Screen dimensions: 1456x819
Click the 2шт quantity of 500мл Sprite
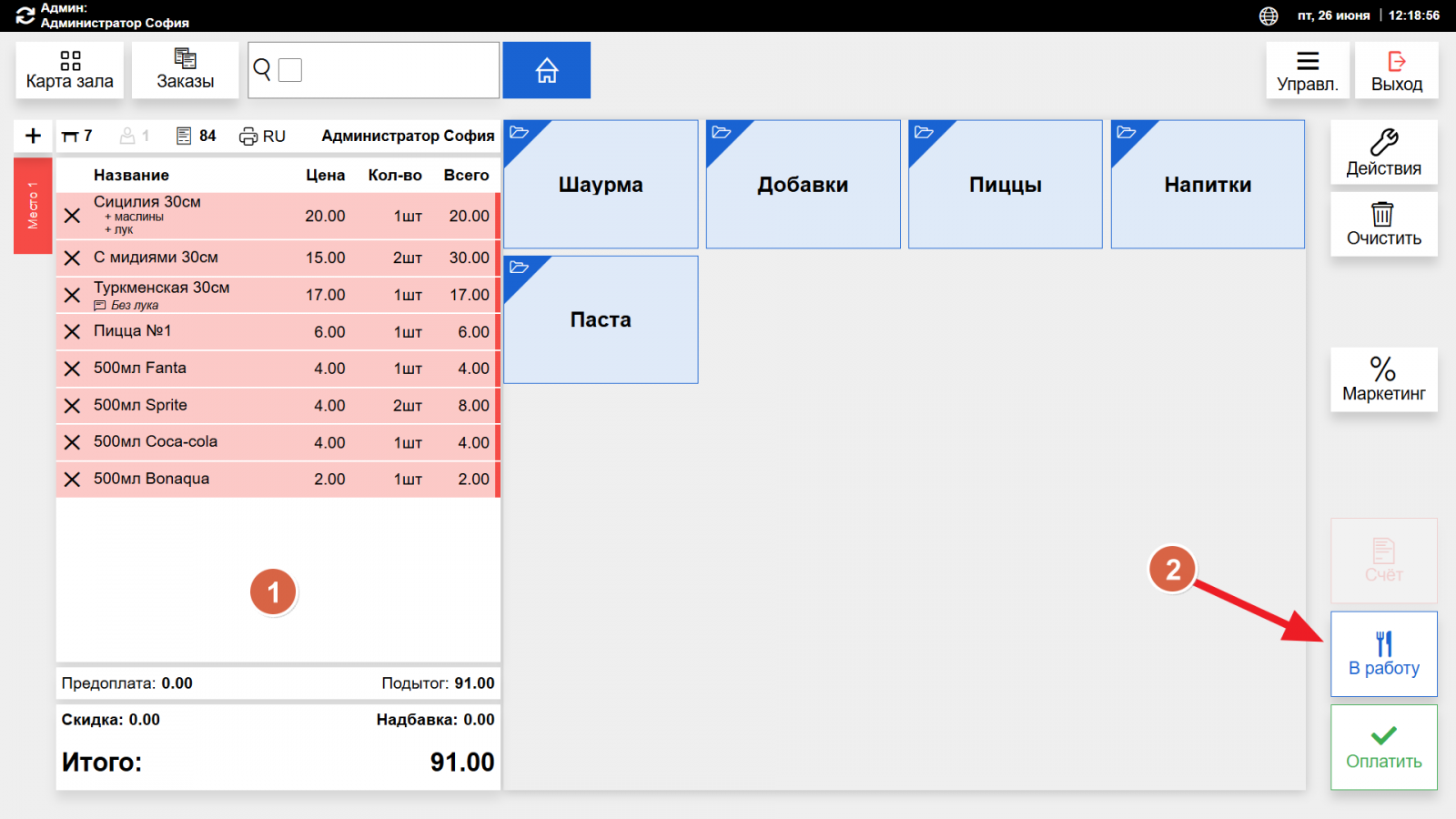[408, 406]
